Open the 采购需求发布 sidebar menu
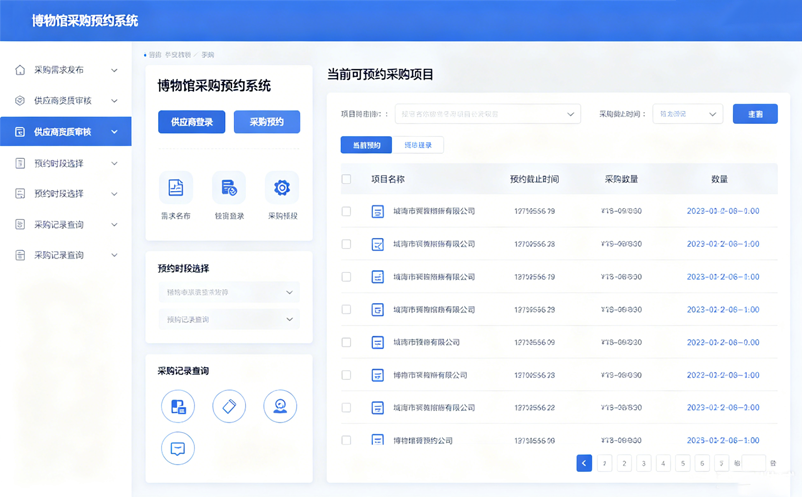Screen dimensions: 802x497 click(65, 70)
